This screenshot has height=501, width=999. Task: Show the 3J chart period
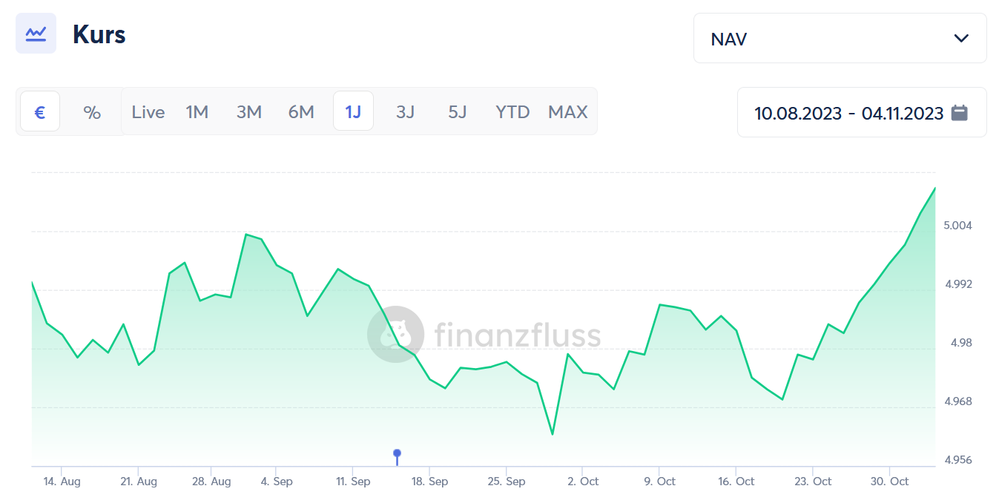[405, 112]
